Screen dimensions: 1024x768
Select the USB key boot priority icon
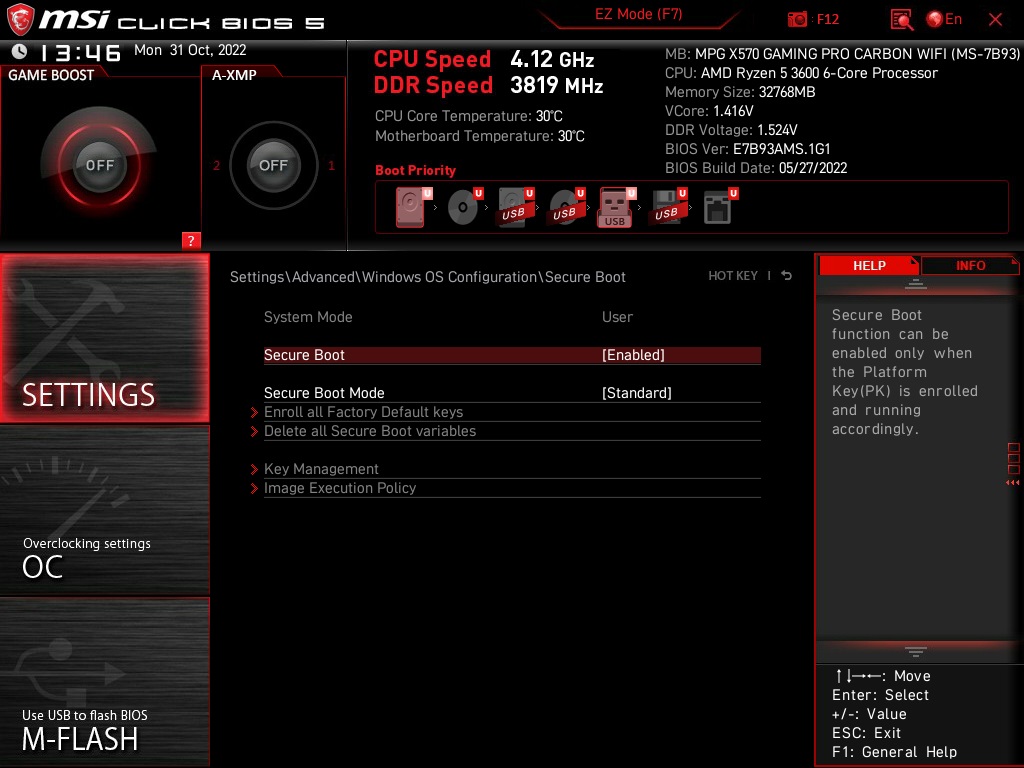(x=616, y=207)
